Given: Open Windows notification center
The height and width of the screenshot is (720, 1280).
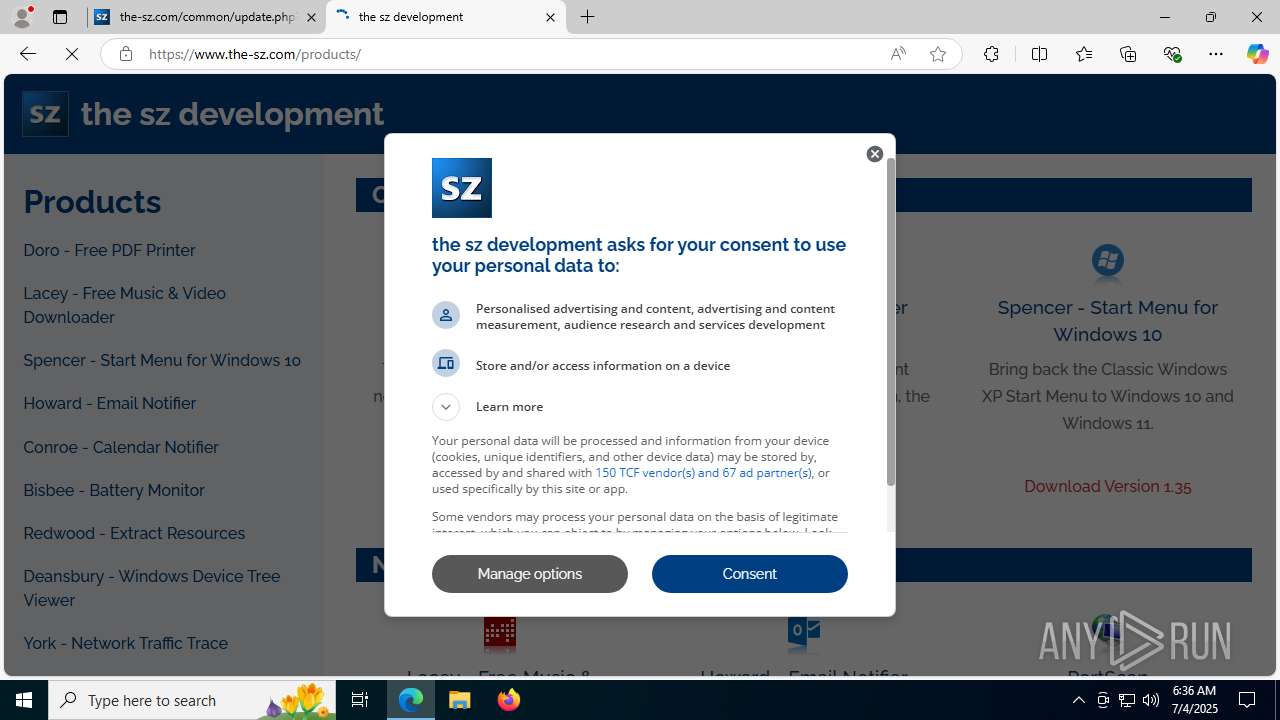Looking at the screenshot, I should tap(1248, 700).
